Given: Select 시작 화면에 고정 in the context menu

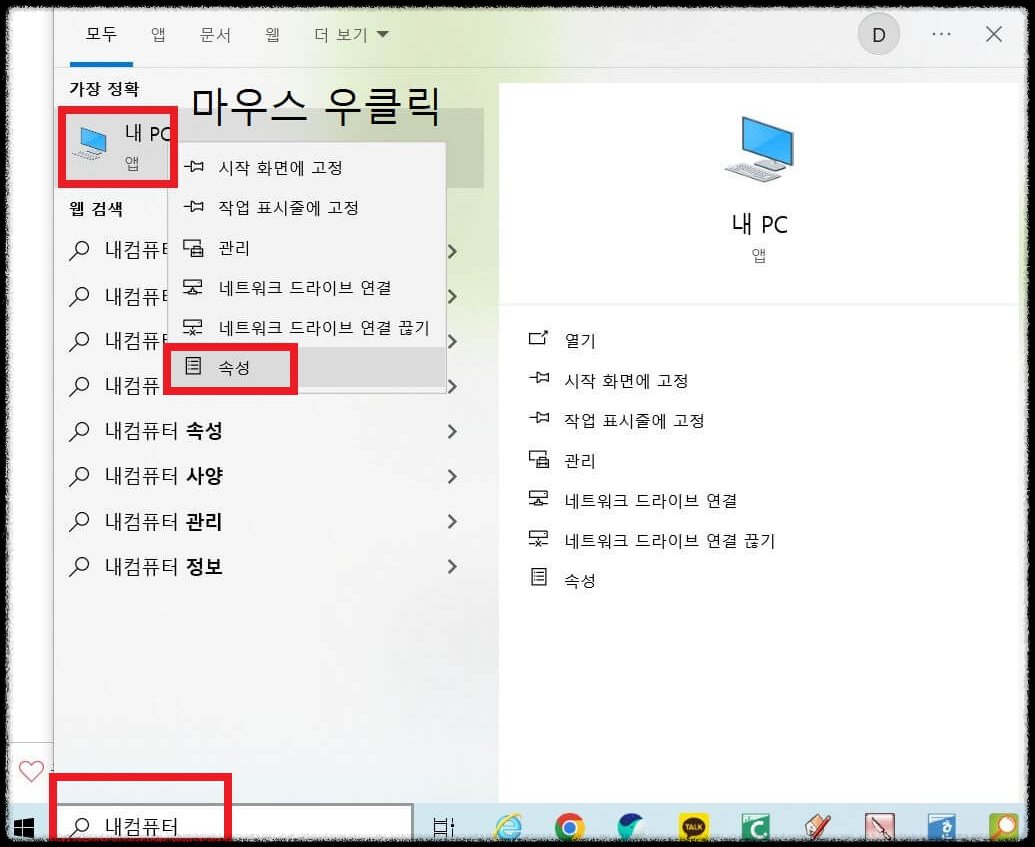Looking at the screenshot, I should point(280,167).
